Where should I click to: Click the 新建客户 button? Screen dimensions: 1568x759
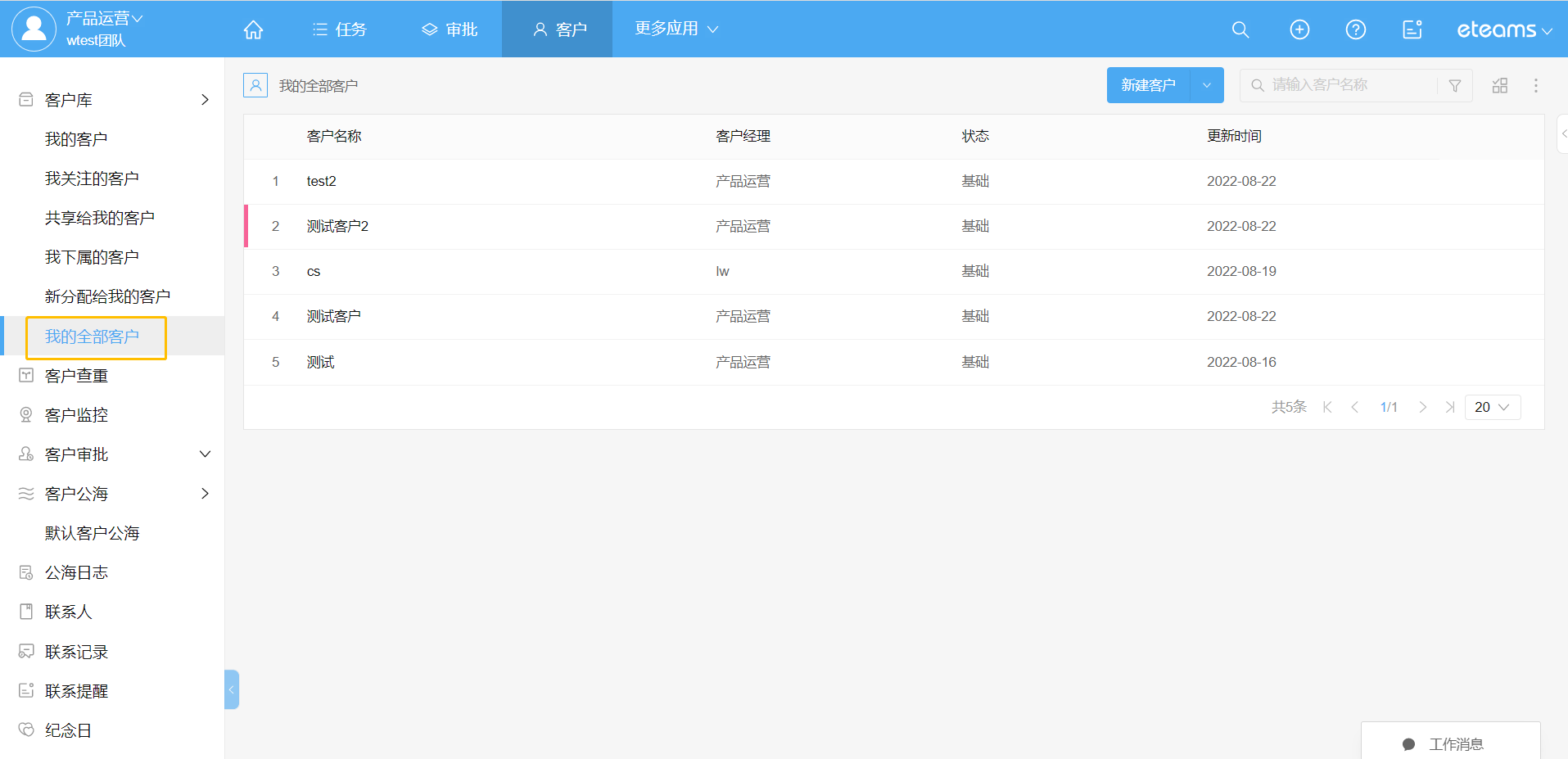1148,85
